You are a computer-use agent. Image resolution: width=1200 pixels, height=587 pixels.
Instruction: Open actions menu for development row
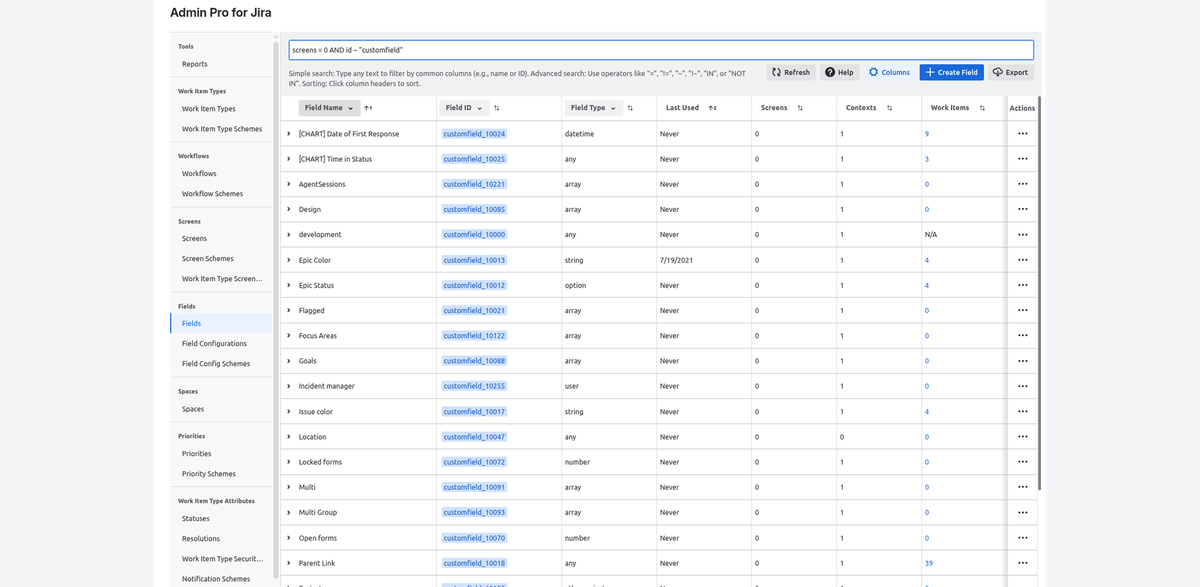1022,235
